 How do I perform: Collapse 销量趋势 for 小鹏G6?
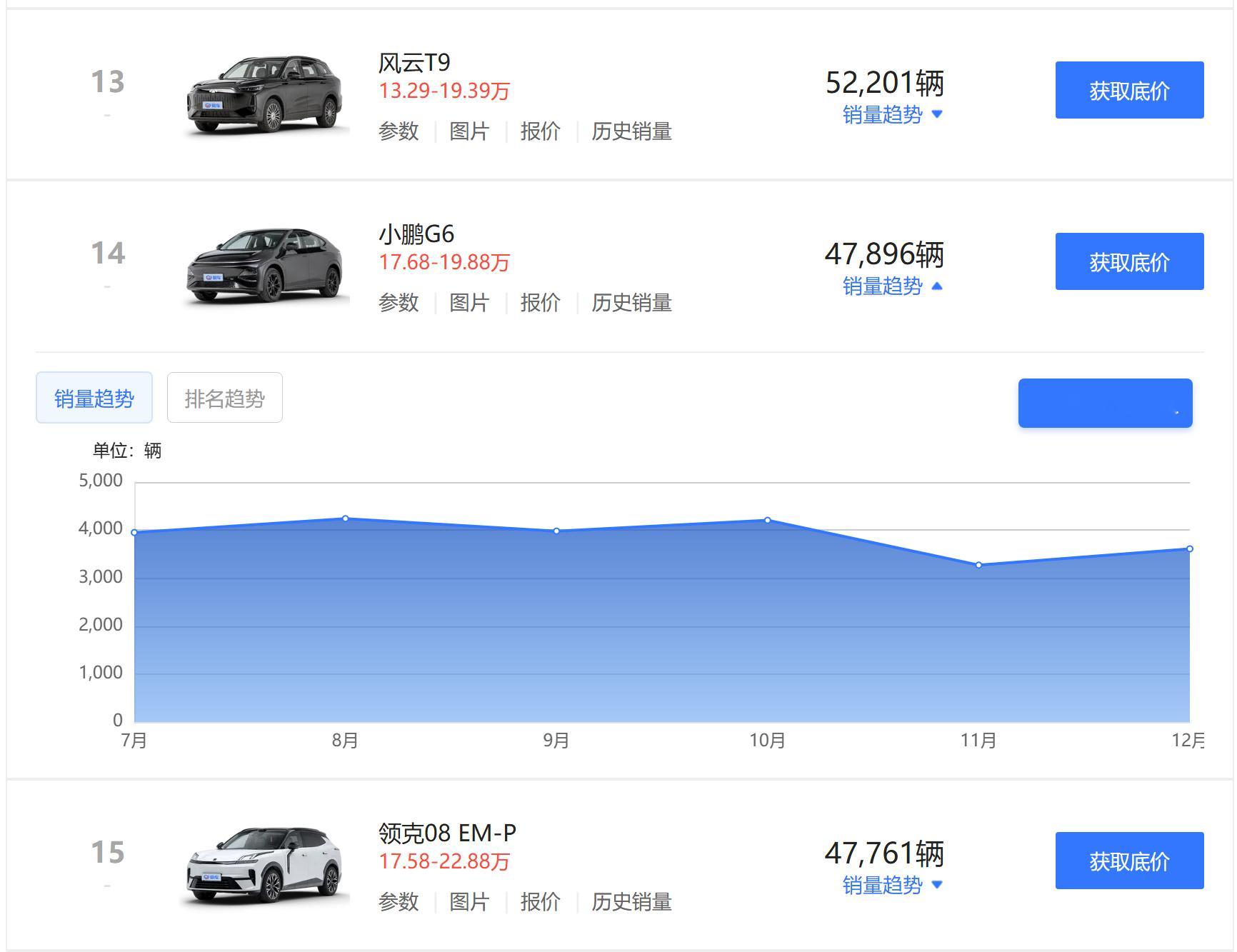click(x=893, y=286)
